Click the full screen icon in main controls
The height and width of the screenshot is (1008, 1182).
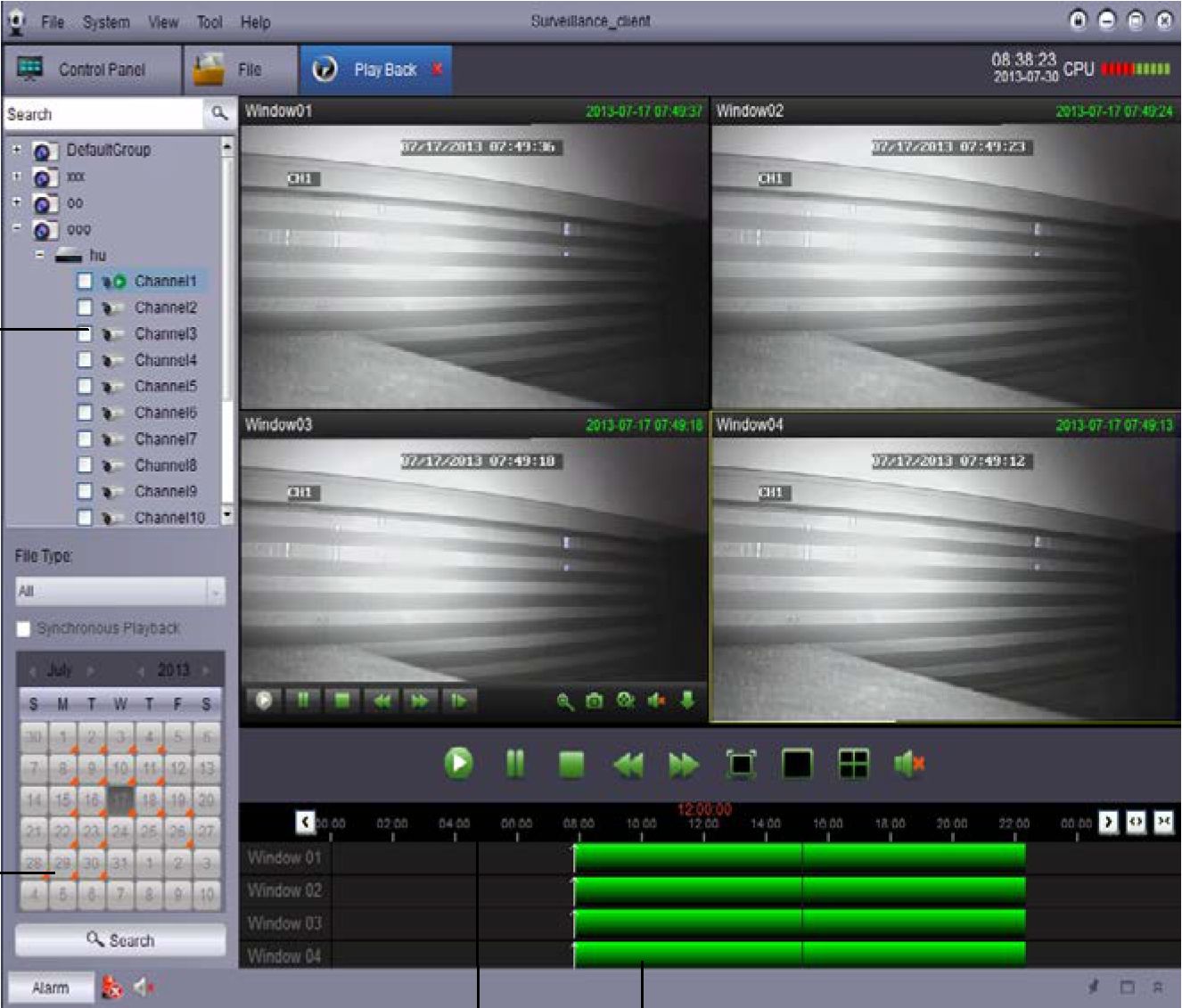point(741,764)
